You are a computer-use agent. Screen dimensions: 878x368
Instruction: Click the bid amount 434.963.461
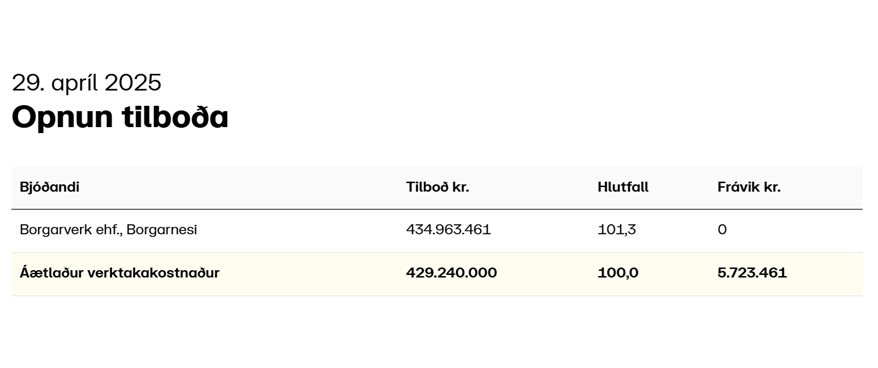click(x=448, y=230)
